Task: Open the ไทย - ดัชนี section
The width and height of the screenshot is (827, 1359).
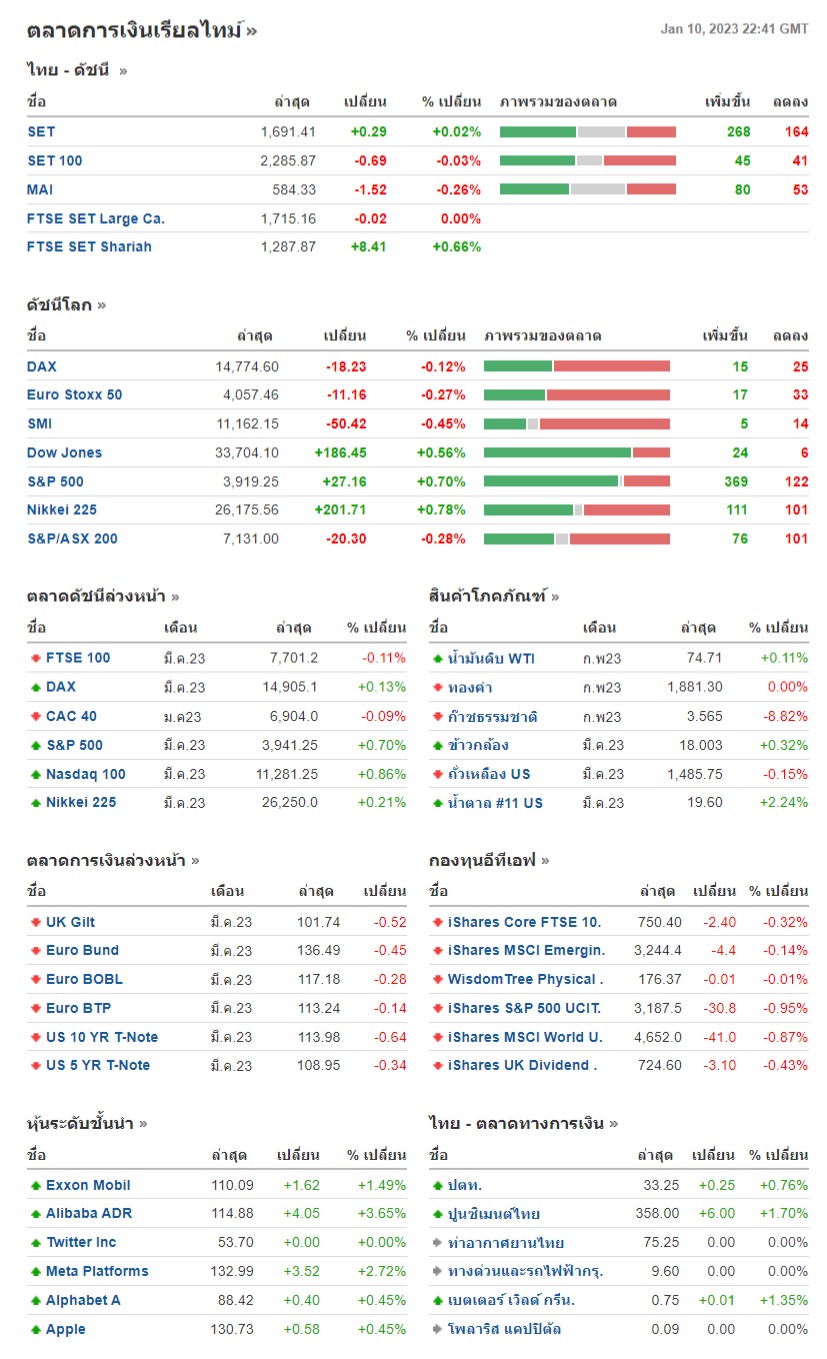Action: [77, 70]
